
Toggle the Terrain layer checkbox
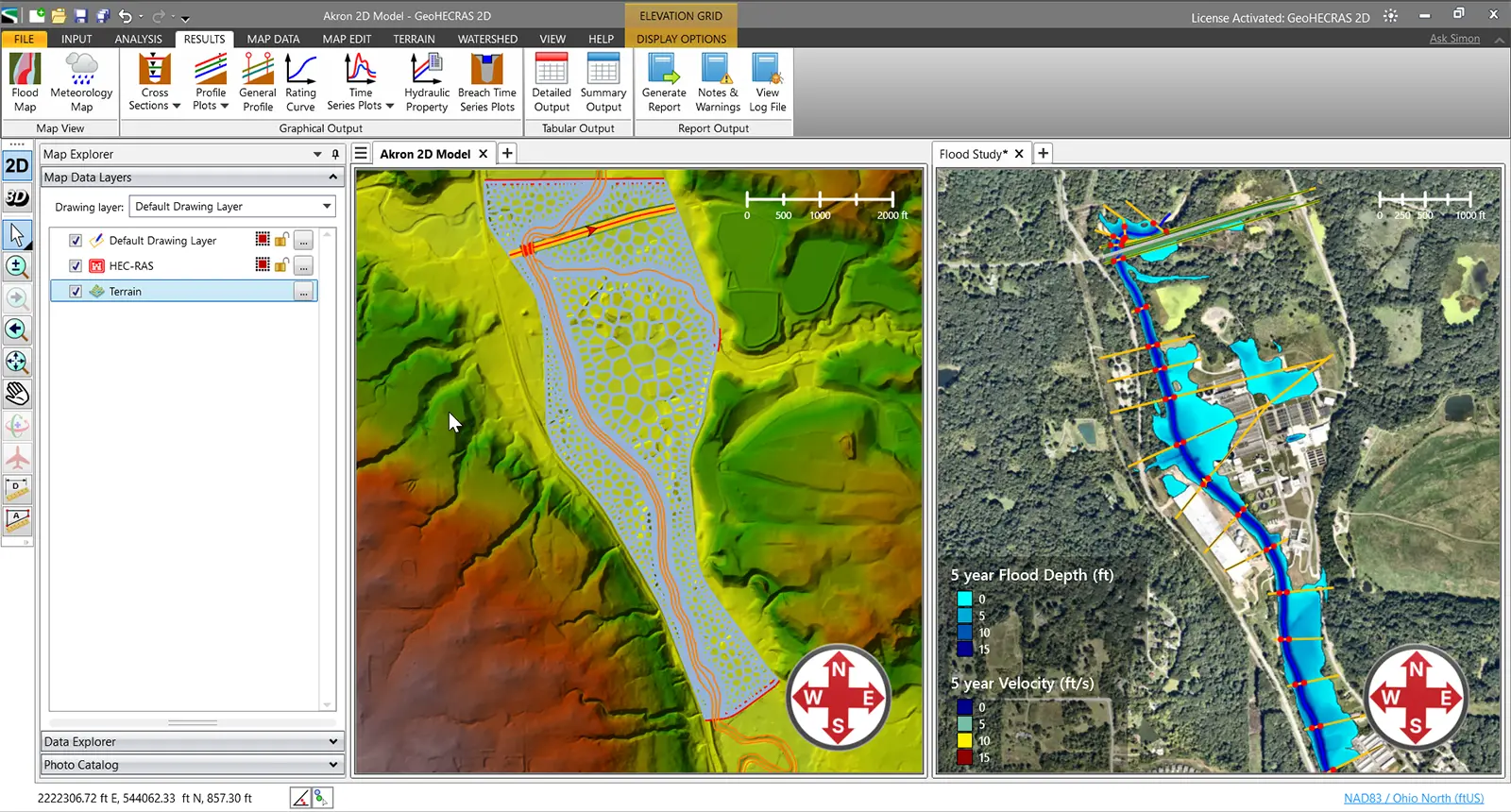click(x=76, y=292)
